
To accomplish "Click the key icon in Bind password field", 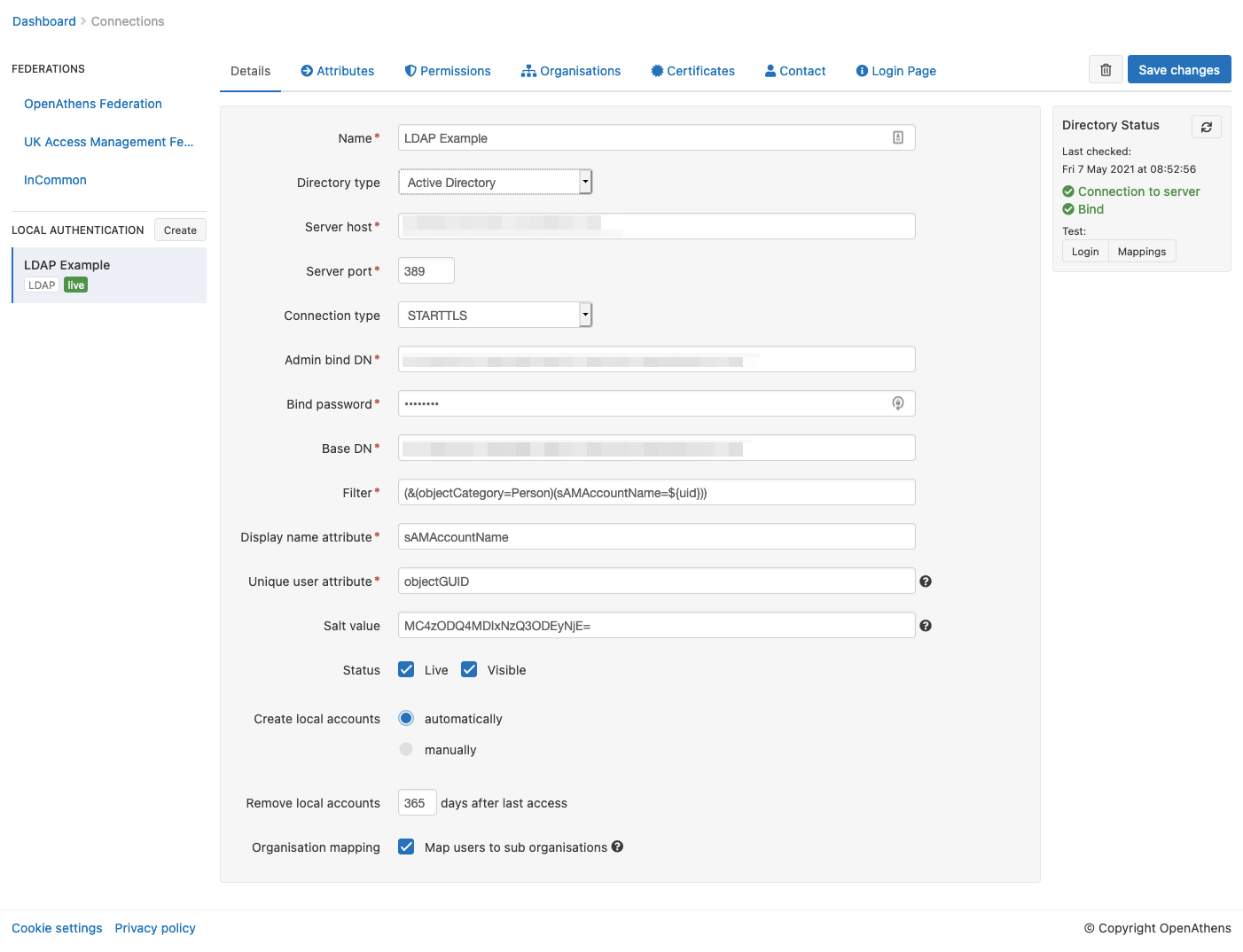I will click(x=898, y=403).
